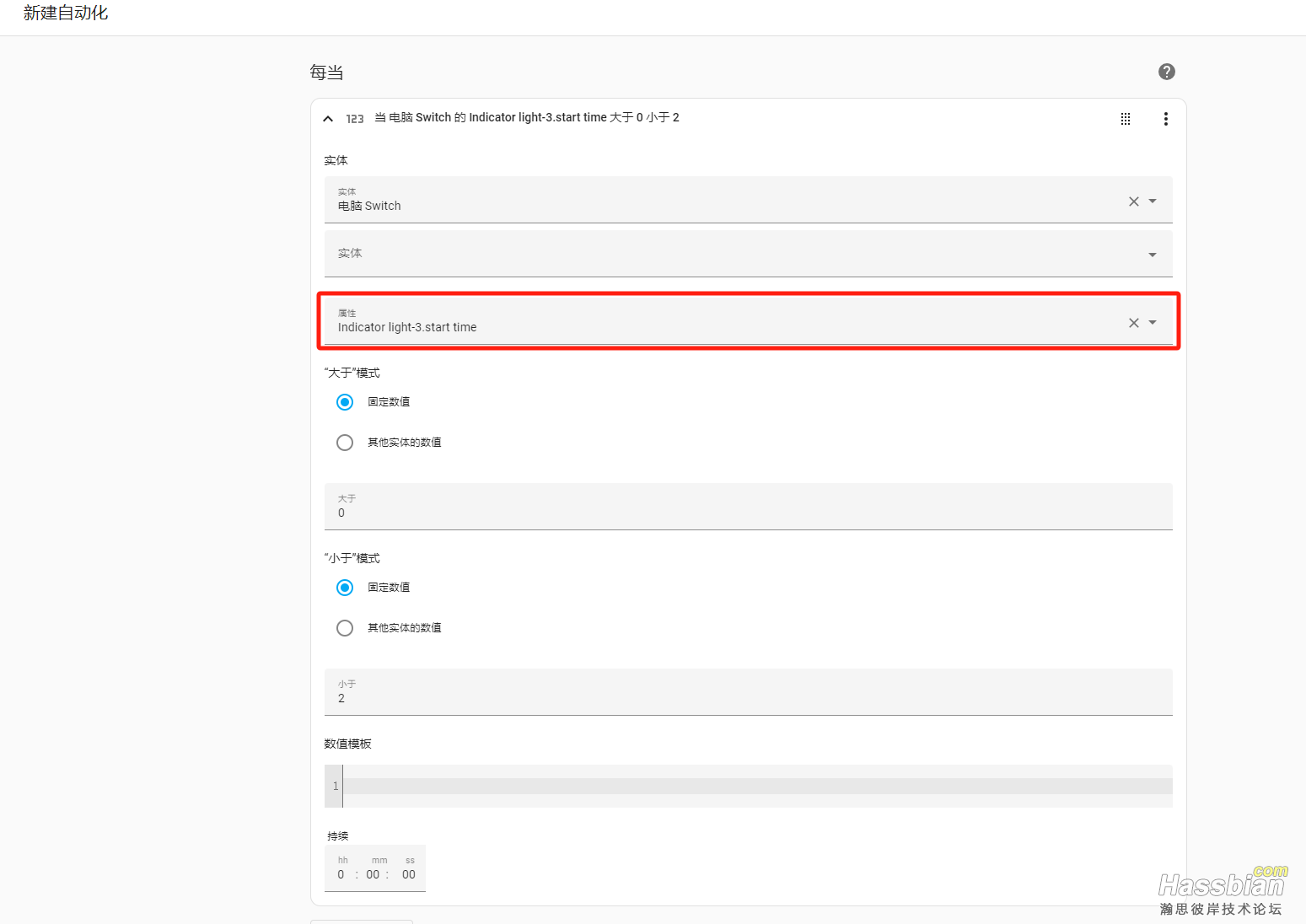
Task: Select 固定数值 under 大于 mode
Action: [x=345, y=402]
